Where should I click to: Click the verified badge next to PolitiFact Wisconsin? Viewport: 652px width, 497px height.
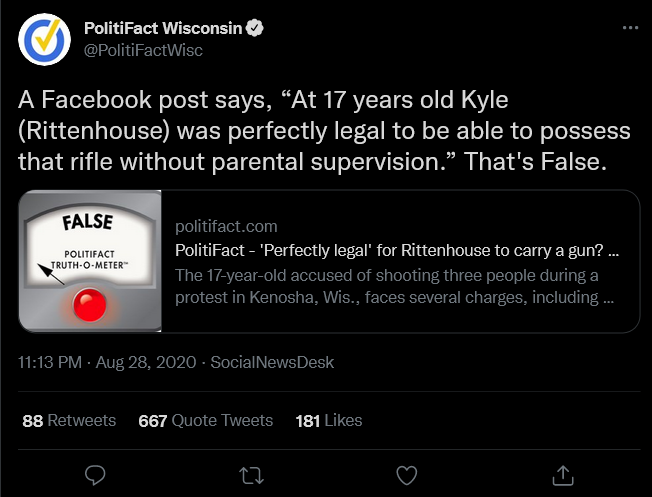tap(256, 28)
